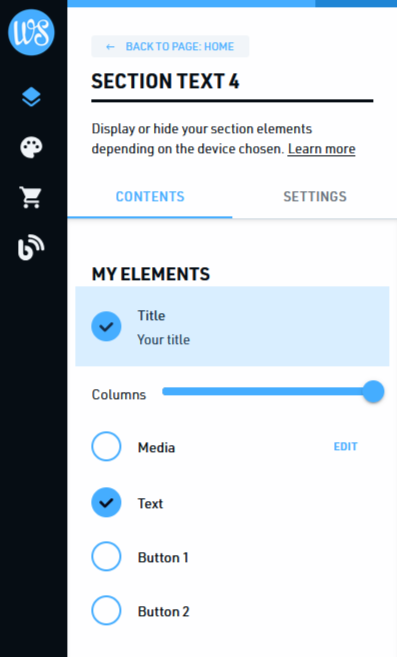Click the Columns slider track middle
The width and height of the screenshot is (397, 657).
[268, 391]
